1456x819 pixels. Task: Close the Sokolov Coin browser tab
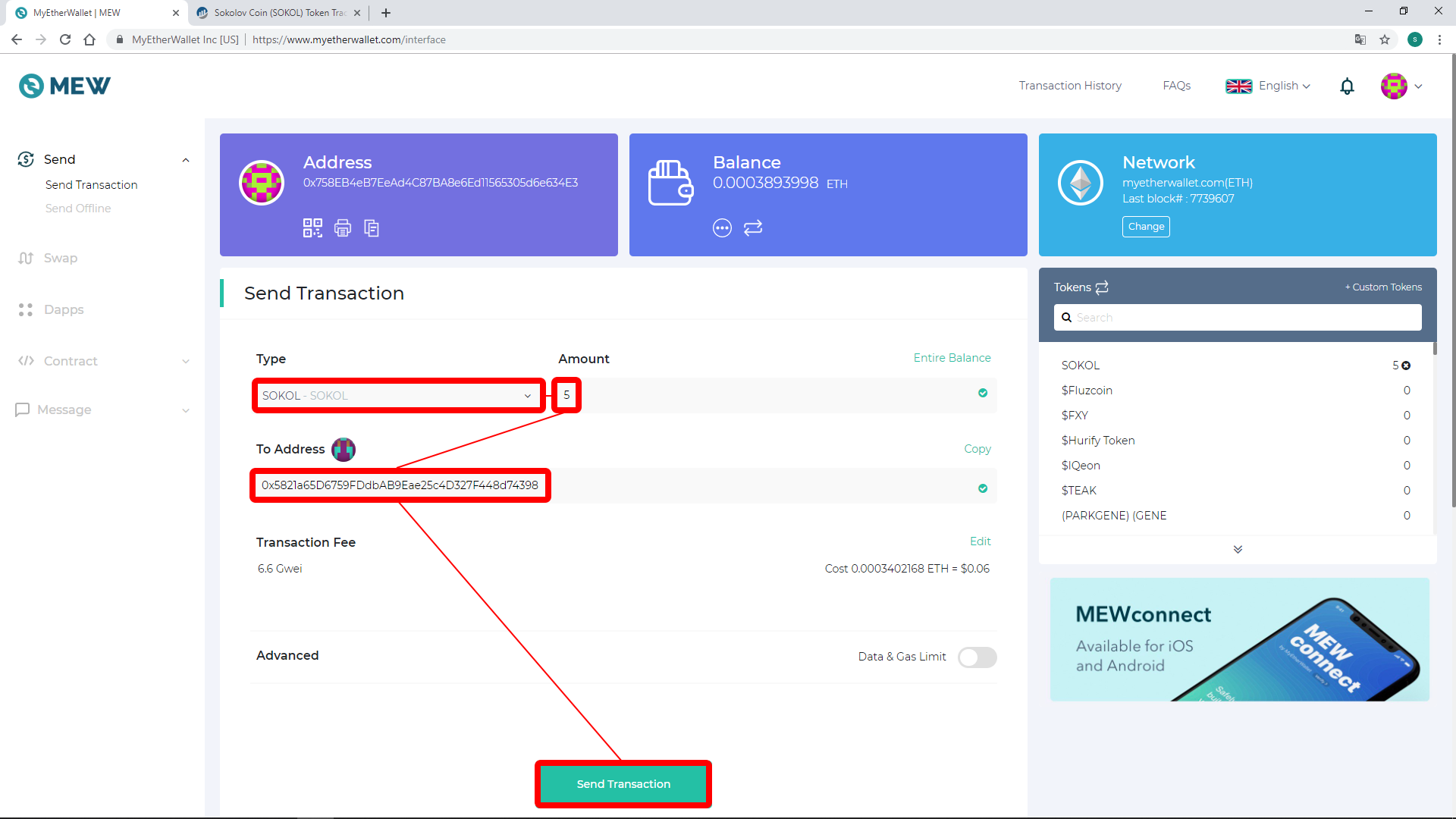357,13
